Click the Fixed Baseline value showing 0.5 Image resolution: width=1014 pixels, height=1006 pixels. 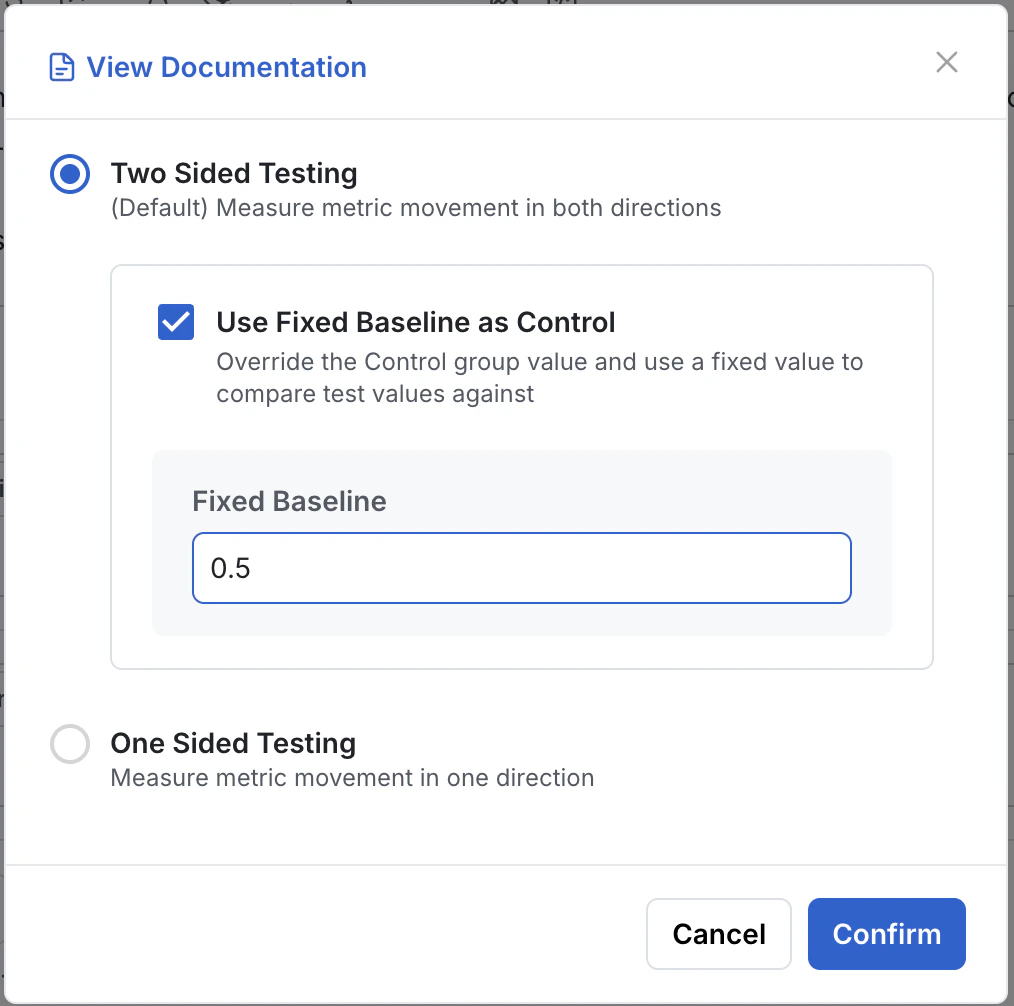click(232, 567)
